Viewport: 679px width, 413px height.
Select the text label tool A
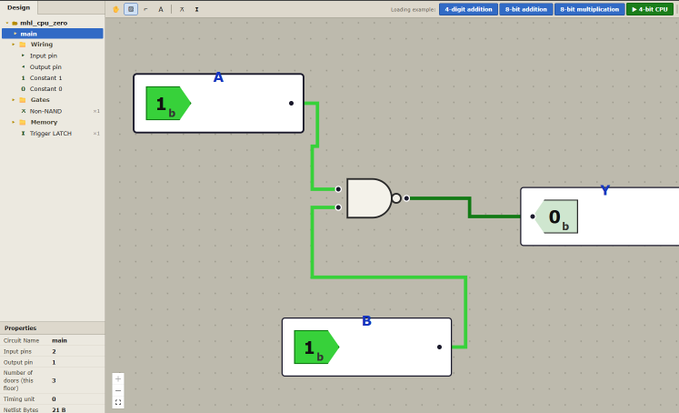pos(161,9)
